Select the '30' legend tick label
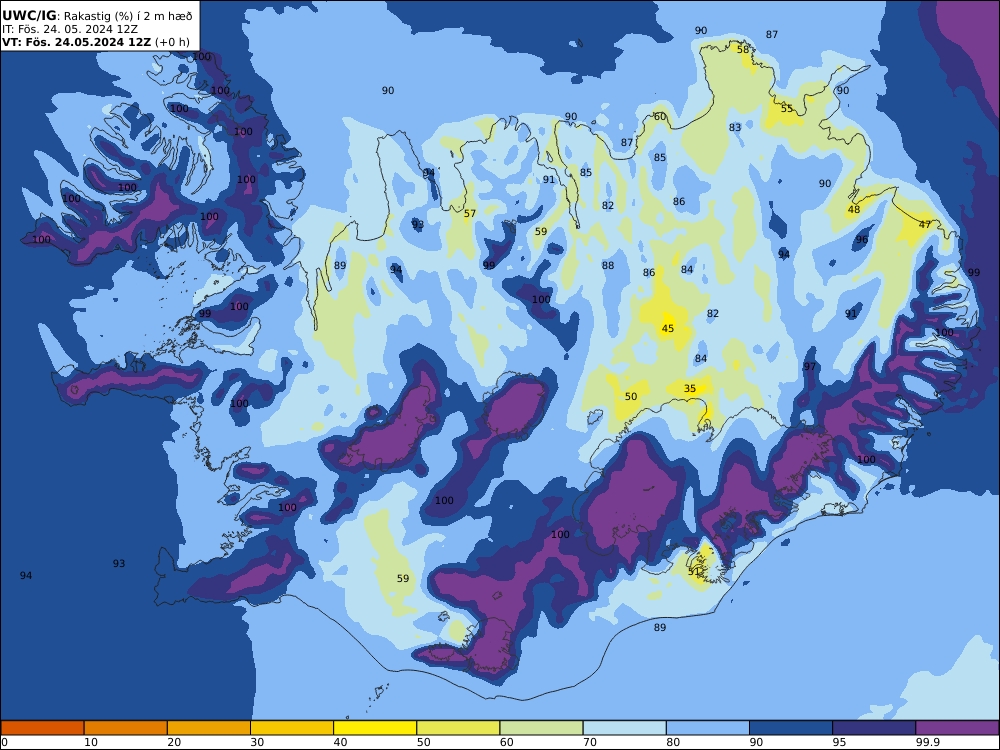 tap(257, 742)
